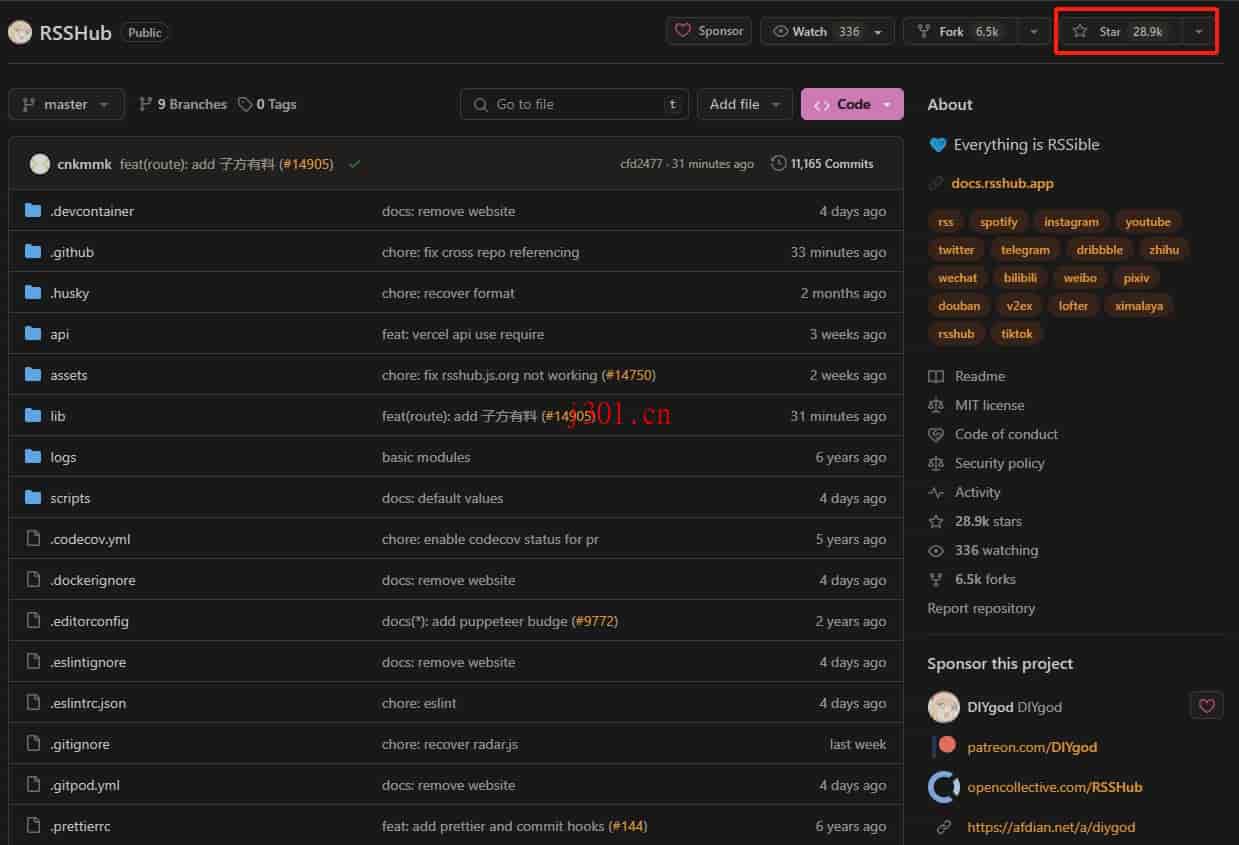The image size is (1239, 845).
Task: Sponsor DIYgod using the heart icon
Action: (1206, 705)
